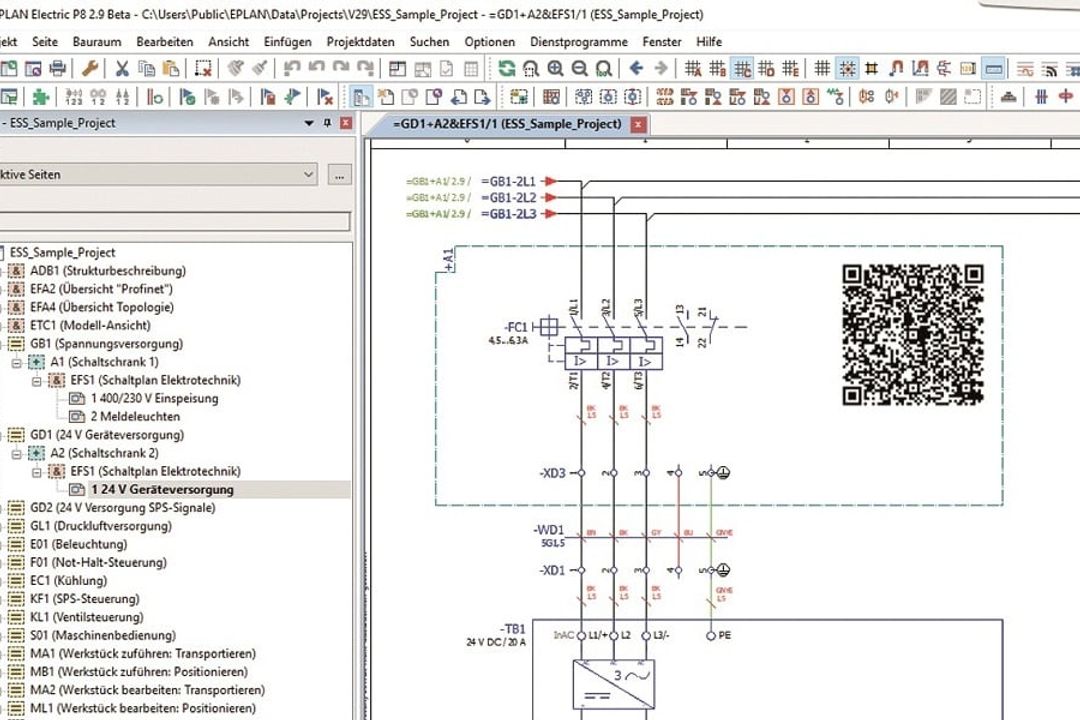Click the -TB1 power supply label
The height and width of the screenshot is (720, 1080).
pos(513,629)
